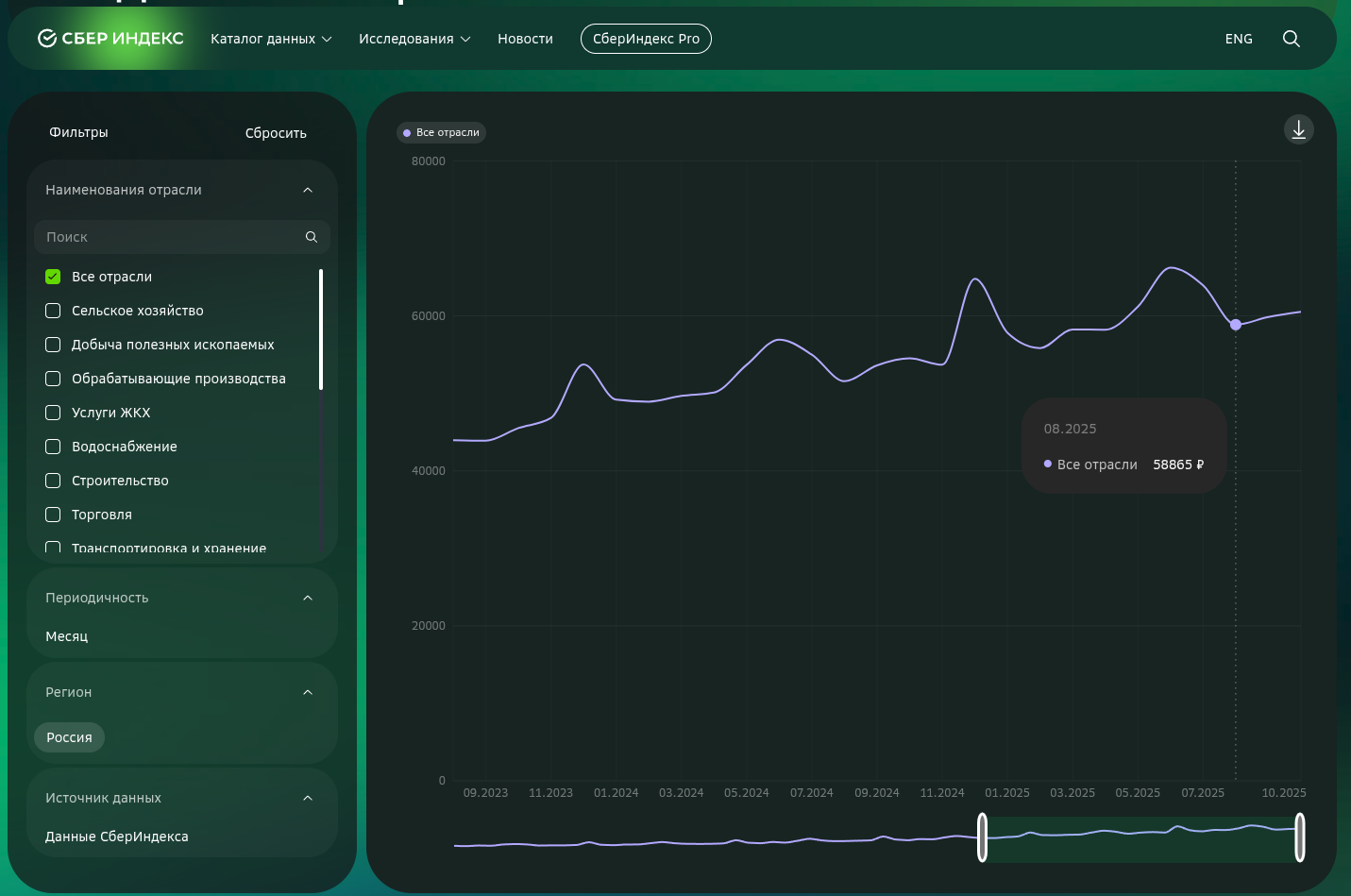Click the search icon in industry filter

coord(312,237)
